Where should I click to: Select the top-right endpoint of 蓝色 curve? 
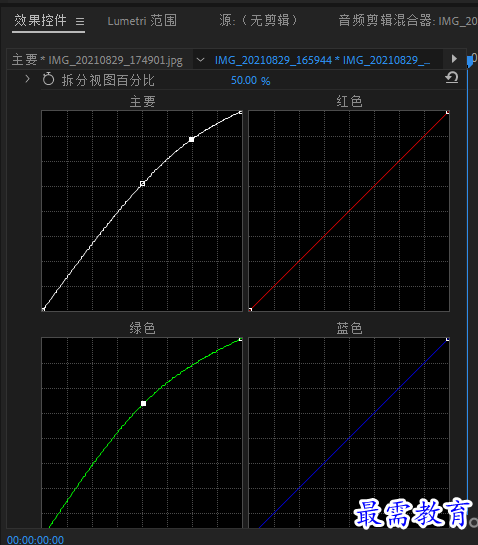tap(447, 339)
